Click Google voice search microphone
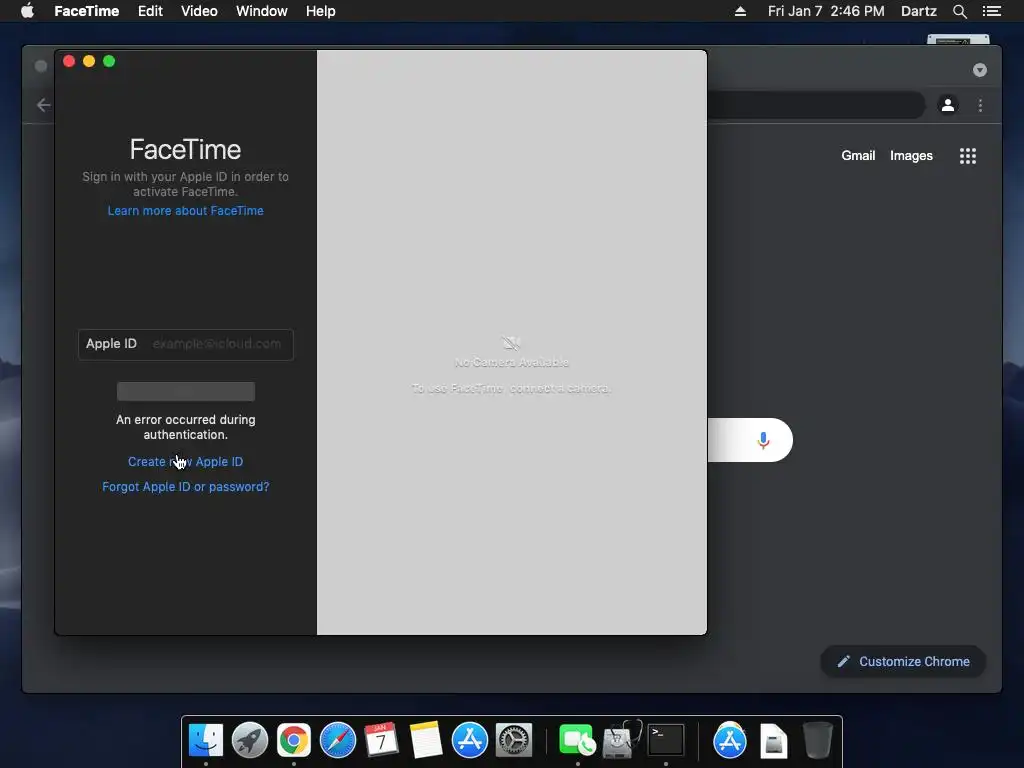Image resolution: width=1024 pixels, height=768 pixels. (763, 440)
